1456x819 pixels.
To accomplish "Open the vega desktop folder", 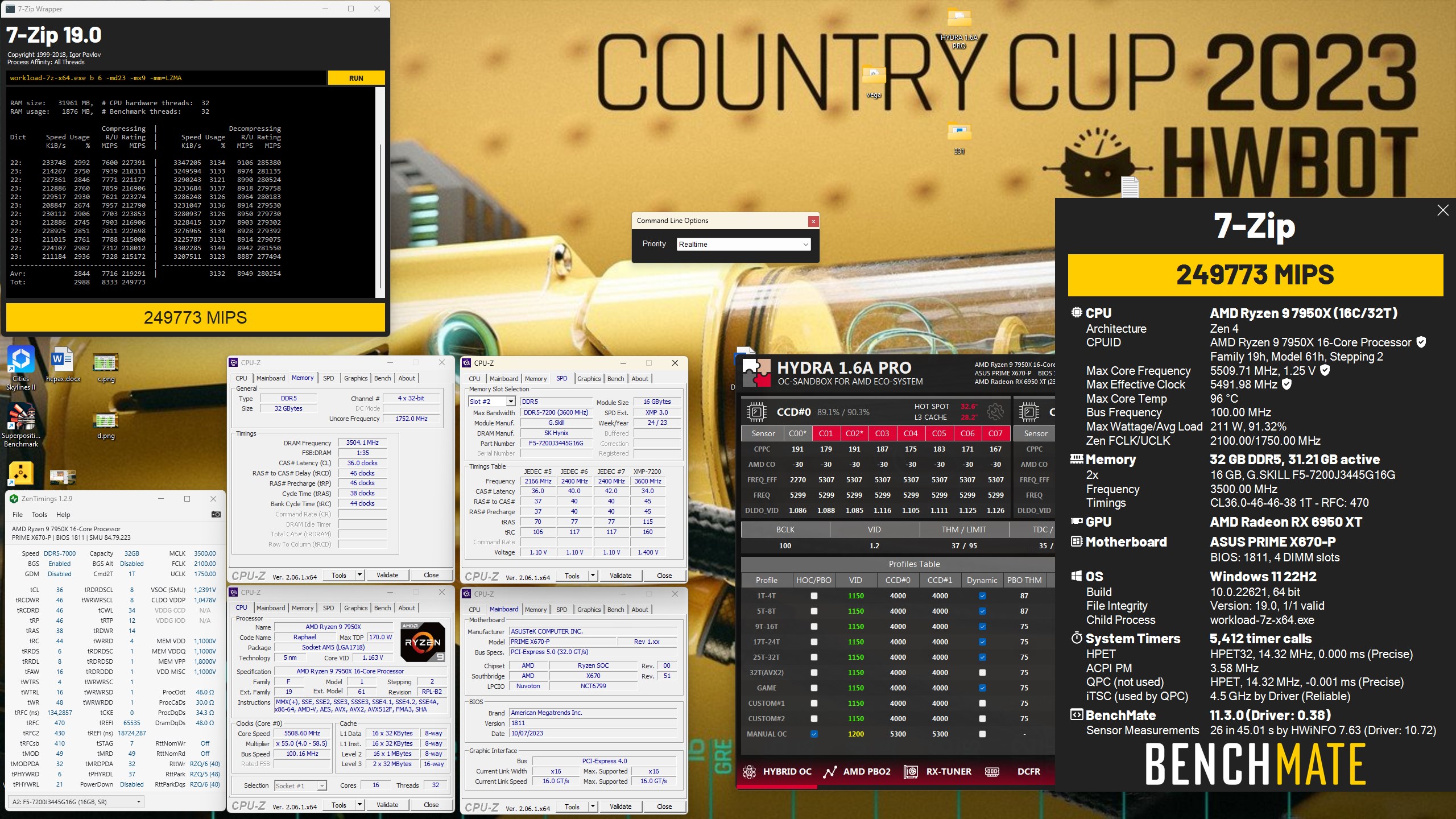I will [x=874, y=82].
